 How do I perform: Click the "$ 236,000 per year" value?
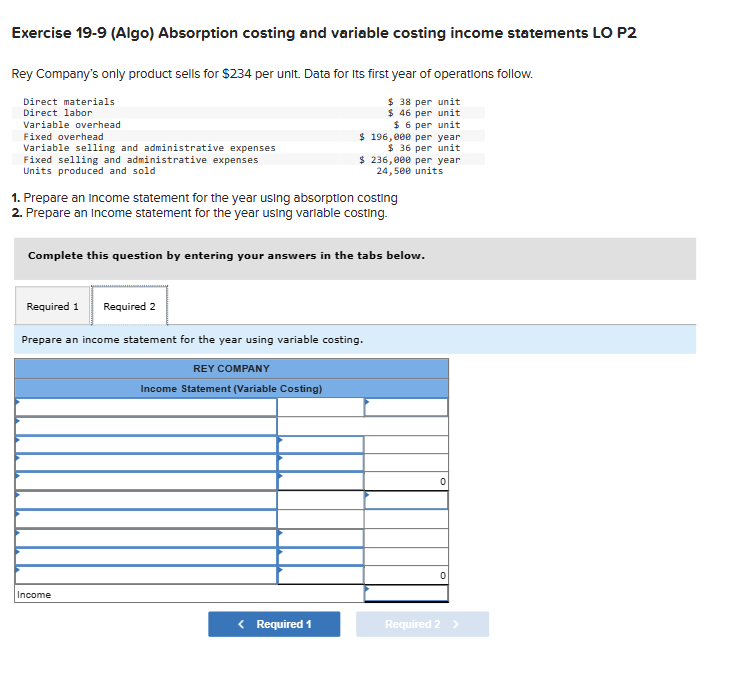pyautogui.click(x=410, y=160)
